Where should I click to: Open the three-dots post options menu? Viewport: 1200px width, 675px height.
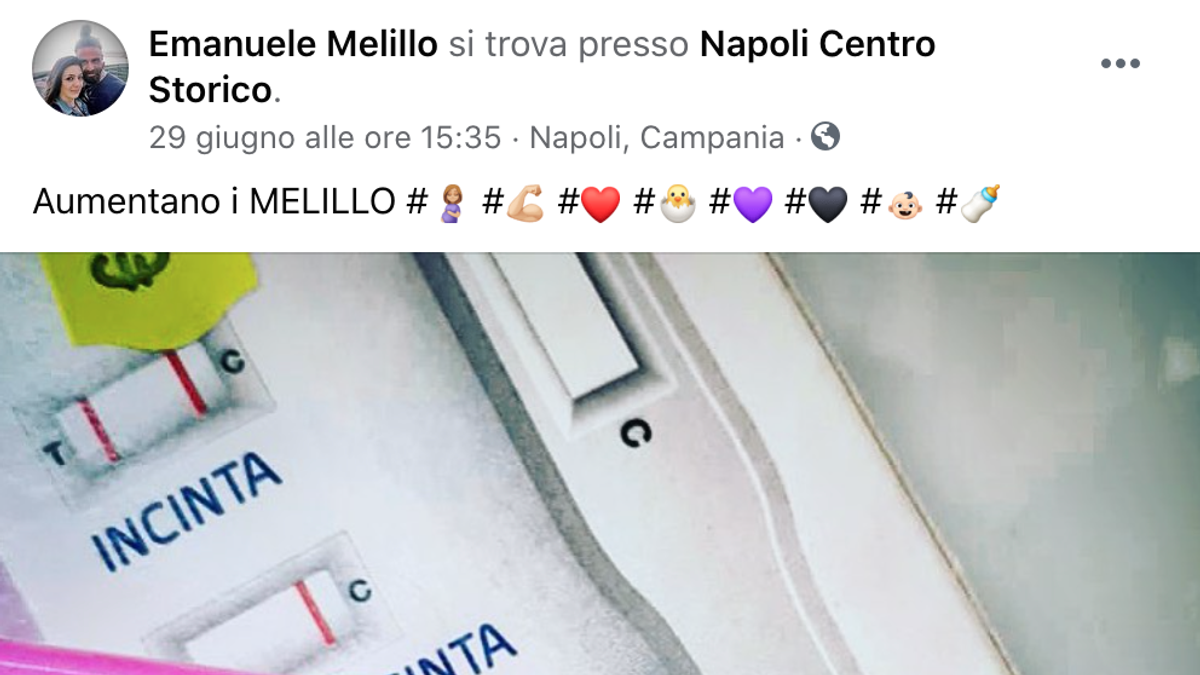(x=1120, y=64)
